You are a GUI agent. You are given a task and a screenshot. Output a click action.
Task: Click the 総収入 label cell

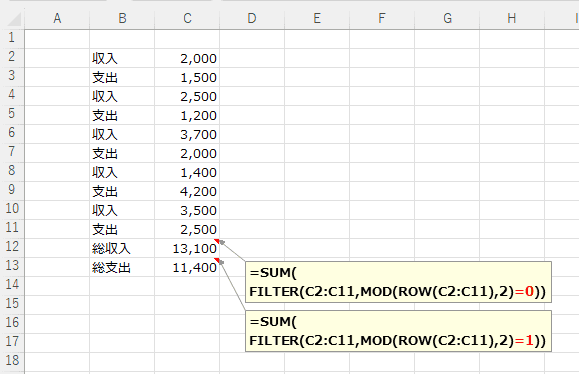pyautogui.click(x=122, y=248)
